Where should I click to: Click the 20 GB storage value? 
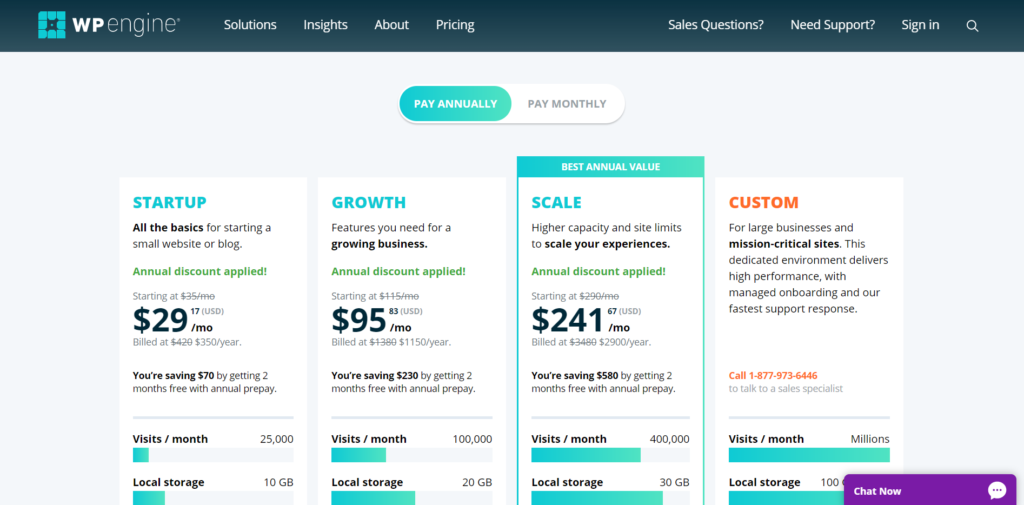tap(476, 482)
